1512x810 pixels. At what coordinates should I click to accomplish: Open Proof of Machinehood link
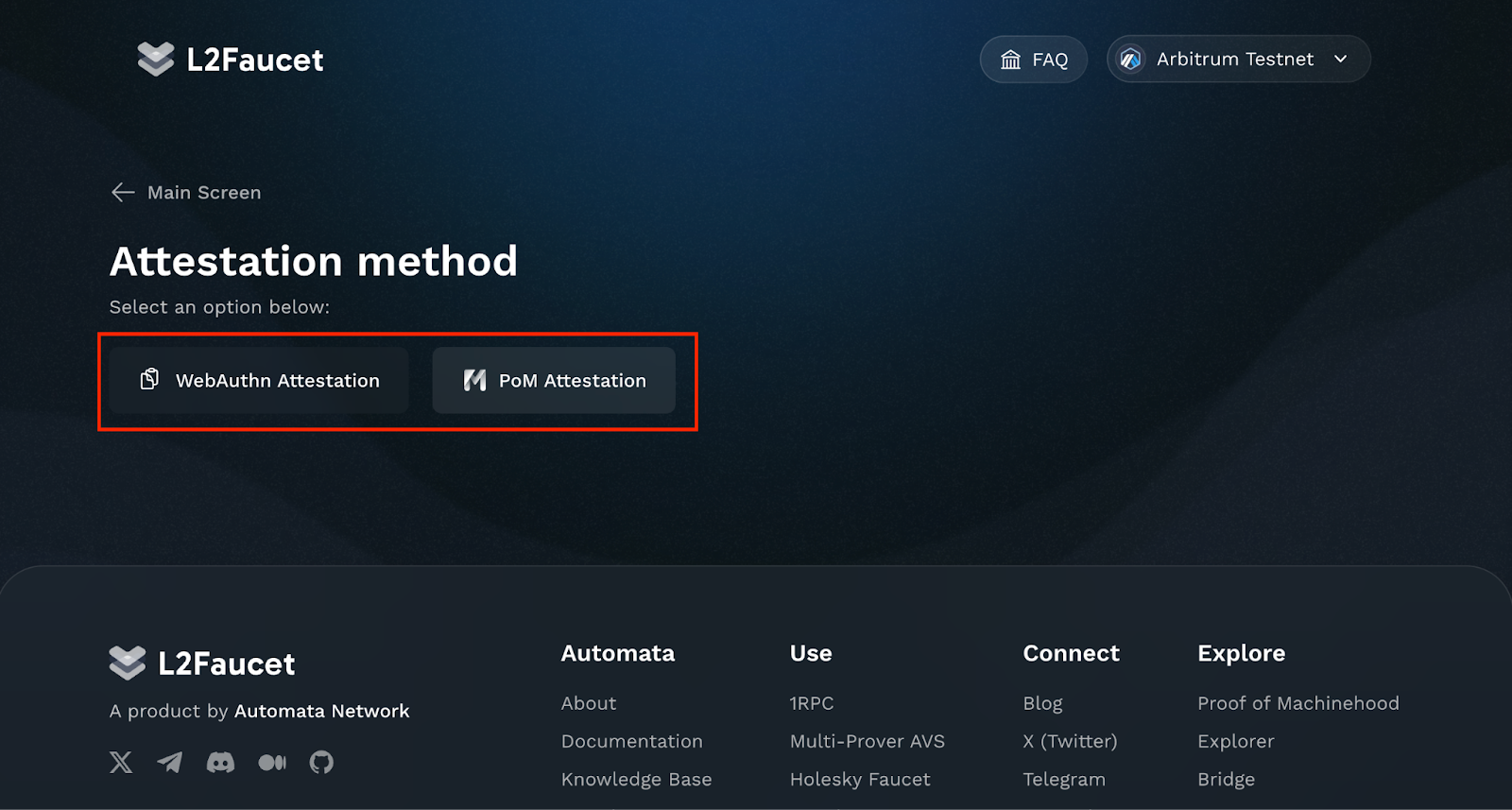[1297, 703]
